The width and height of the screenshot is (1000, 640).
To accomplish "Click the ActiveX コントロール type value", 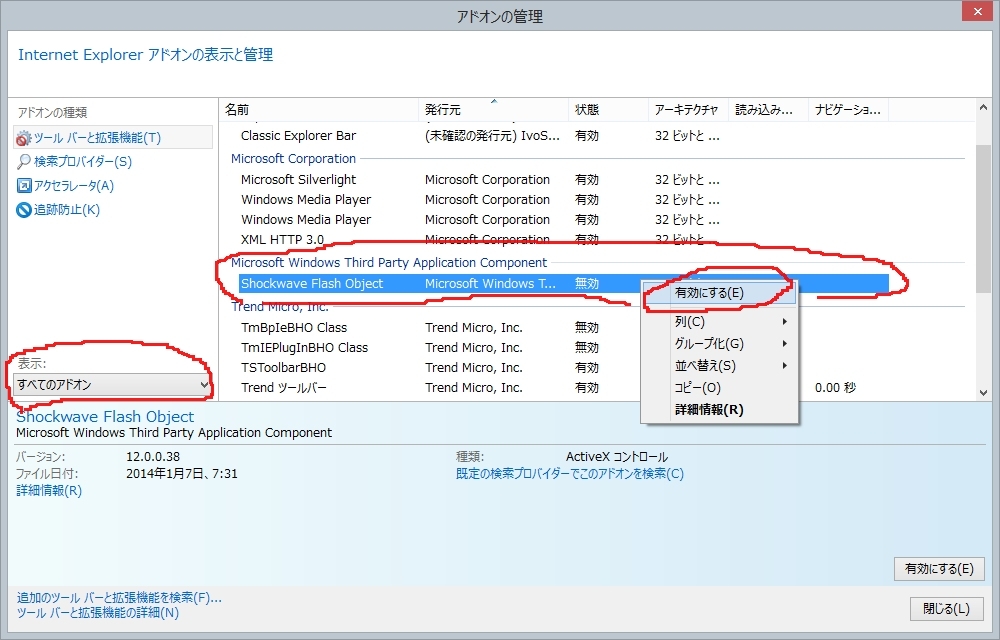I will [617, 456].
